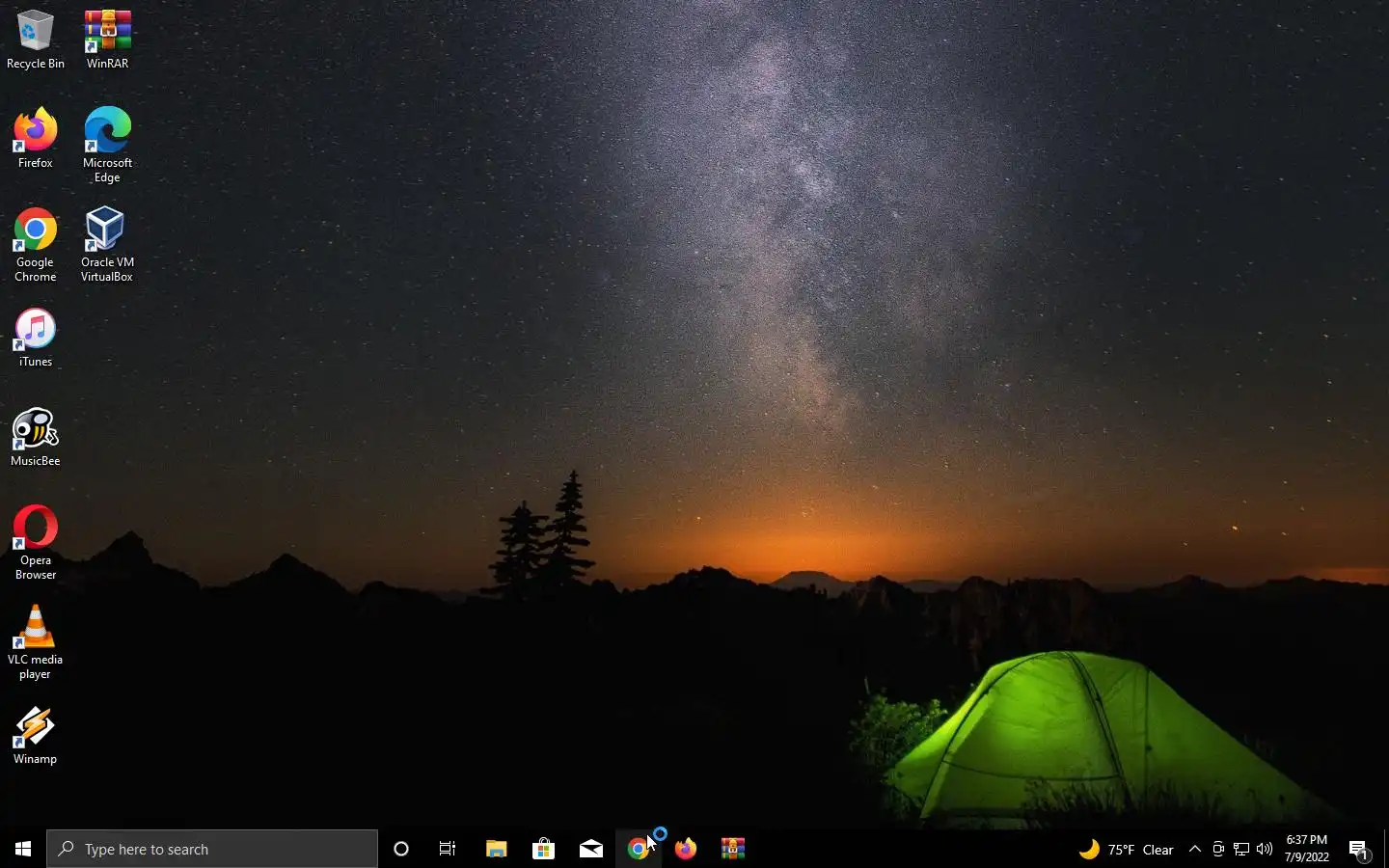1389x868 pixels.
Task: Open Cortana from the taskbar
Action: point(401,849)
